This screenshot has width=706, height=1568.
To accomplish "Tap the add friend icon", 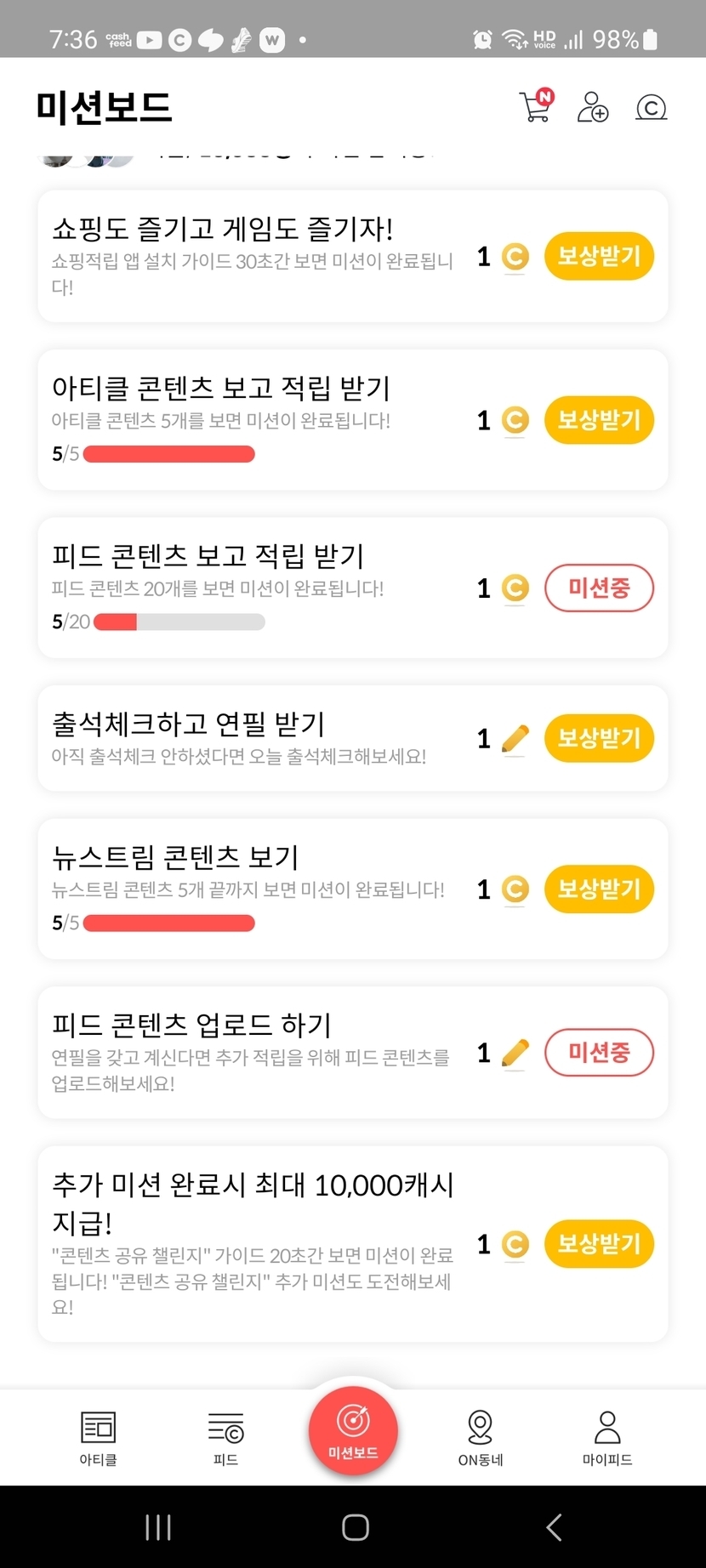I will click(x=592, y=107).
